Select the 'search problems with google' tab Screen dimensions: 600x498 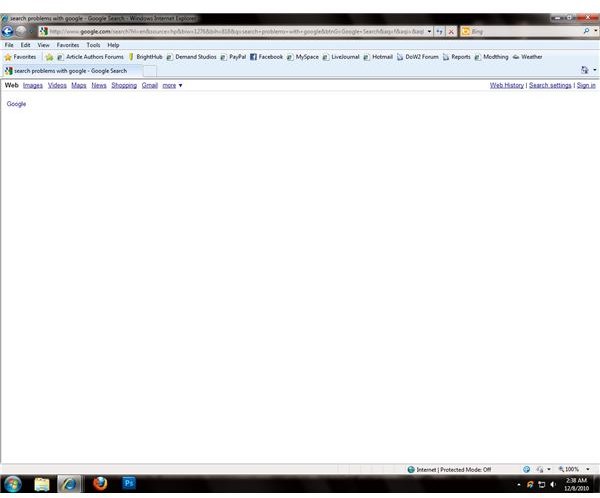(72, 71)
